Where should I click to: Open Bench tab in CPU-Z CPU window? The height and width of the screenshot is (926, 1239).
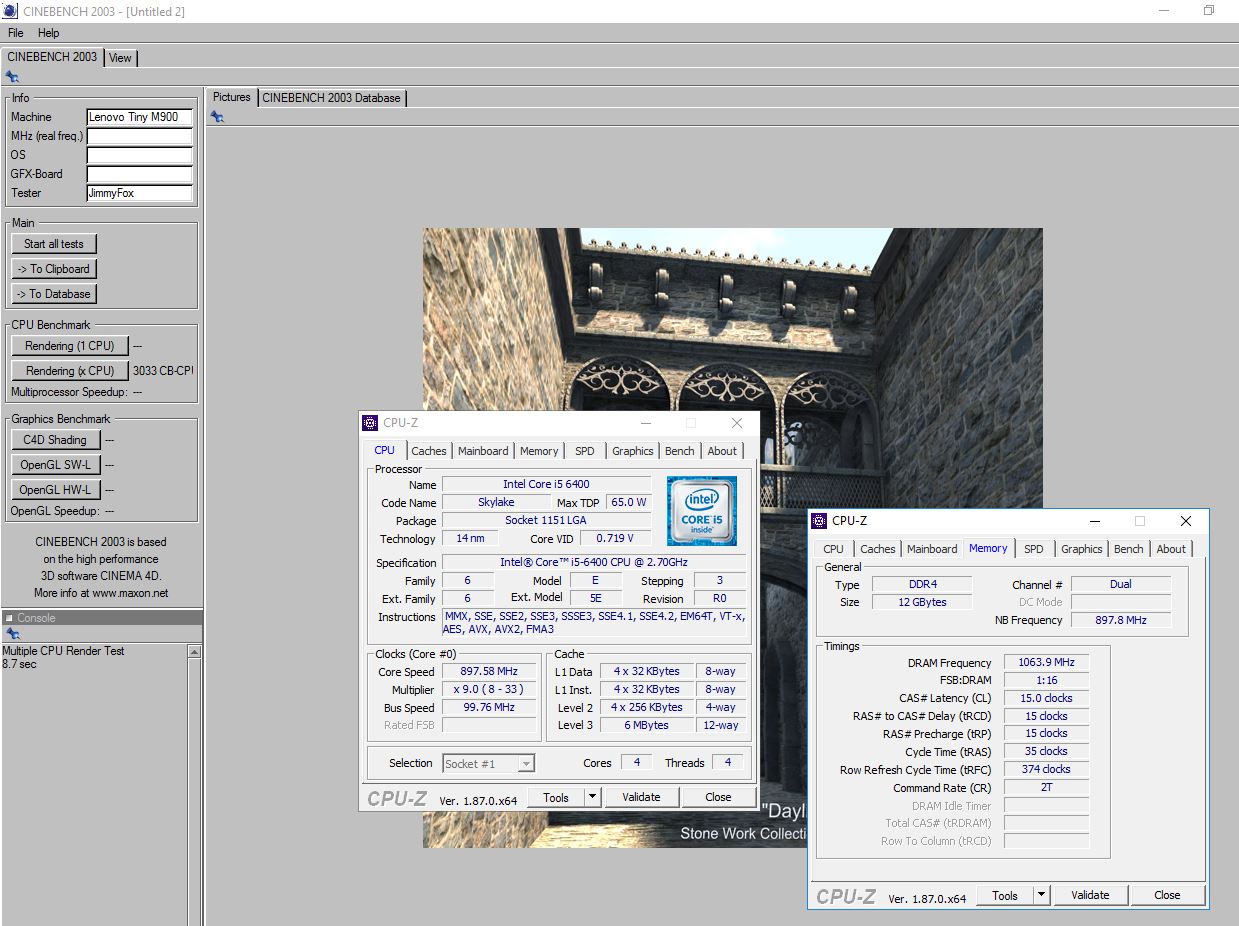680,451
